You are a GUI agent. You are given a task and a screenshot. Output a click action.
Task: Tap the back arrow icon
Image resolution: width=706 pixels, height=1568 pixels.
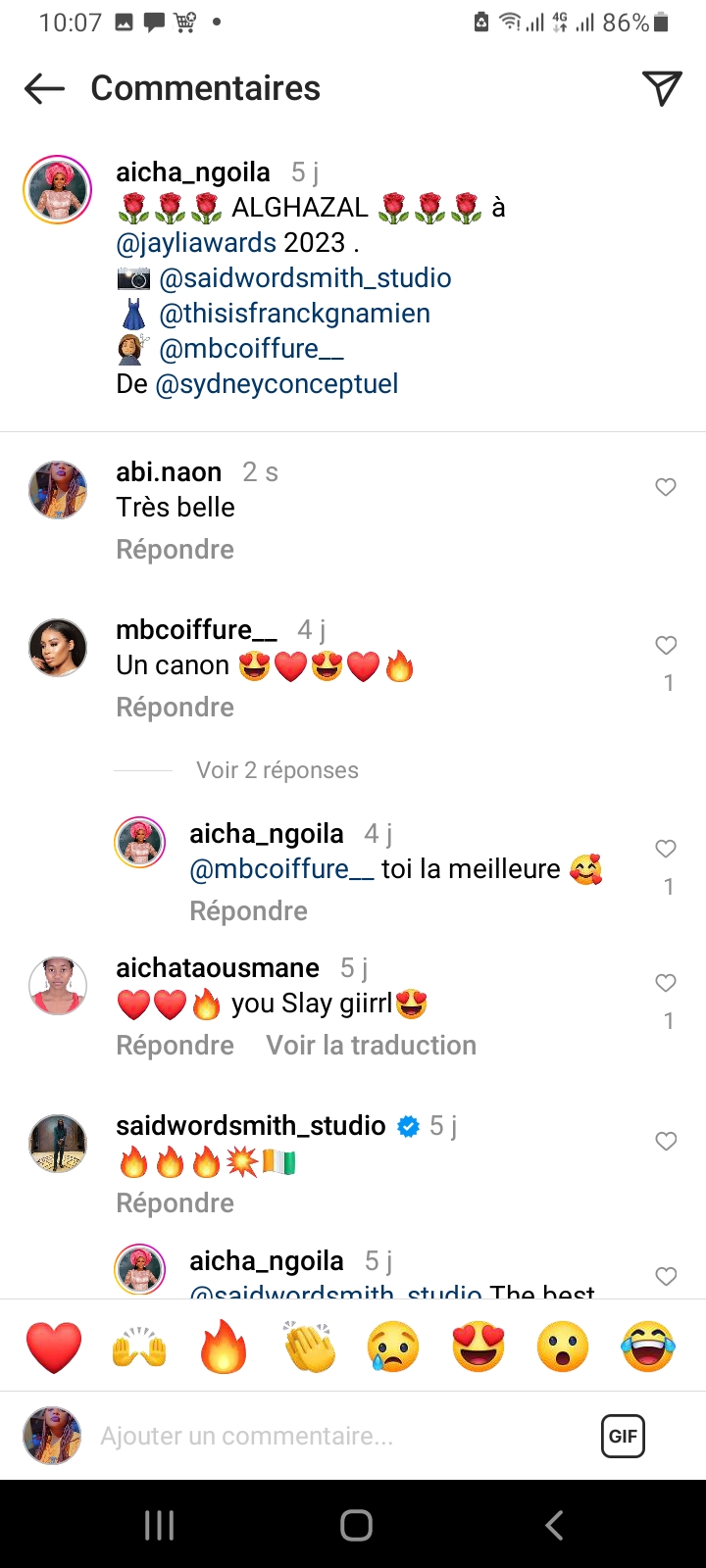pyautogui.click(x=44, y=89)
